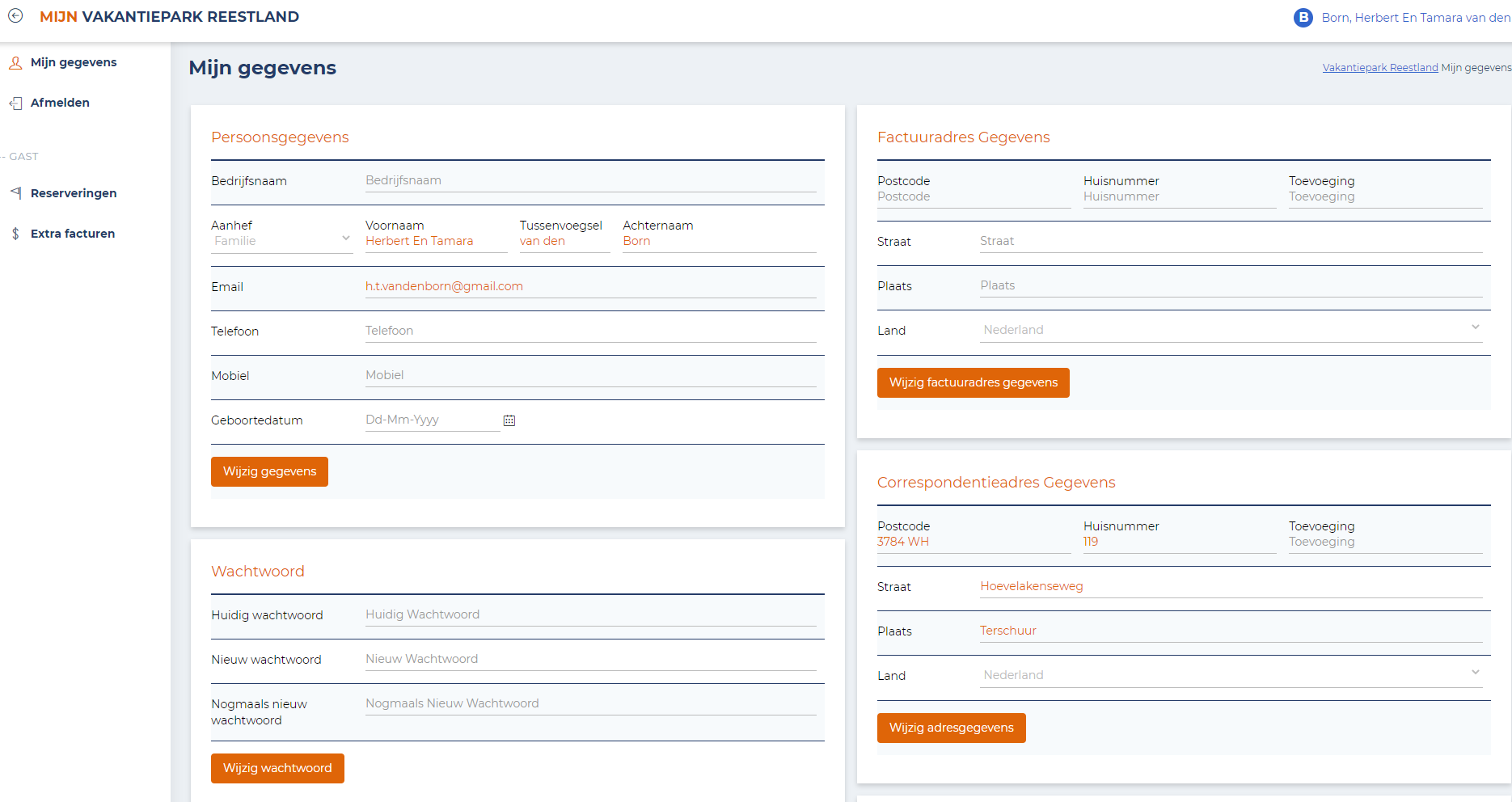This screenshot has width=1512, height=802.
Task: Focus the Mobiel input field
Action: [590, 376]
